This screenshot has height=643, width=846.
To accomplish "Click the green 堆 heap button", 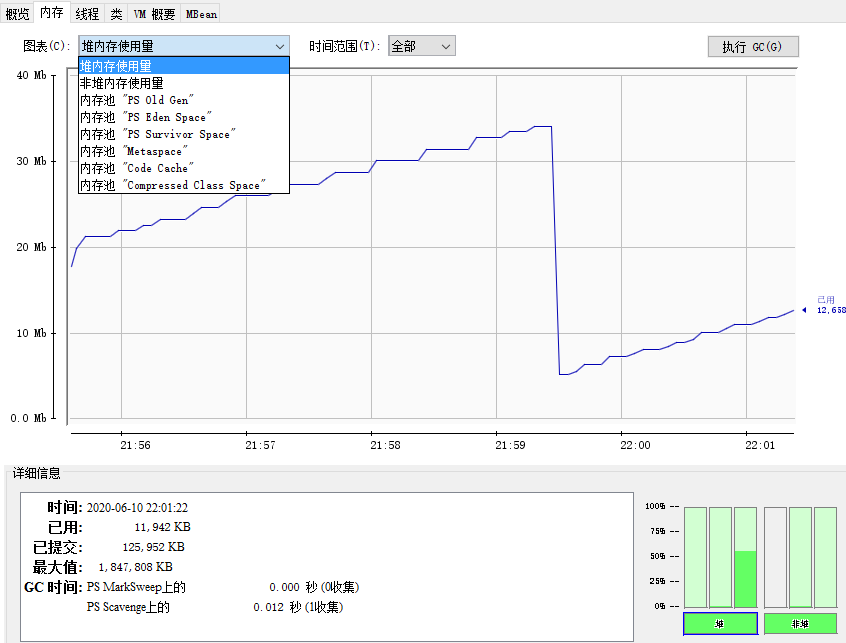I will pos(720,624).
